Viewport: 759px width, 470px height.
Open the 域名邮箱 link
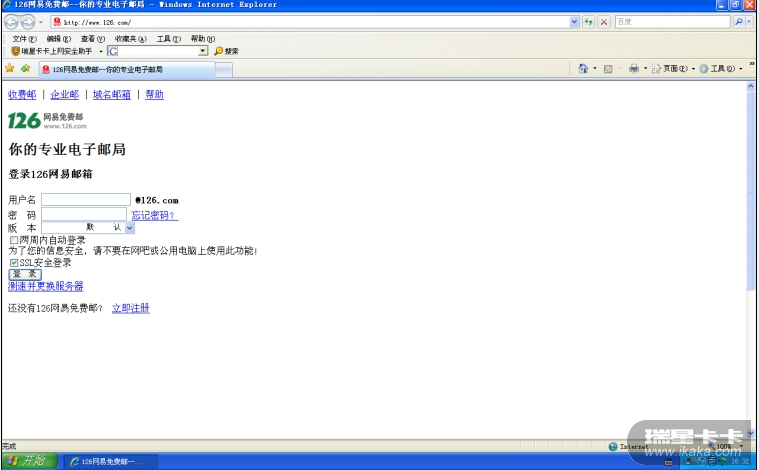tap(112, 94)
